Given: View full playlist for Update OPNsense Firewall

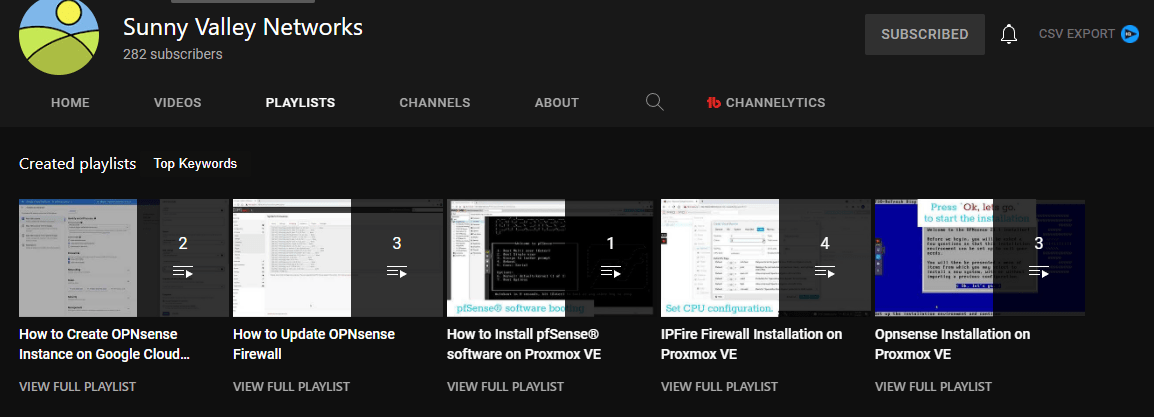Looking at the screenshot, I should (291, 386).
